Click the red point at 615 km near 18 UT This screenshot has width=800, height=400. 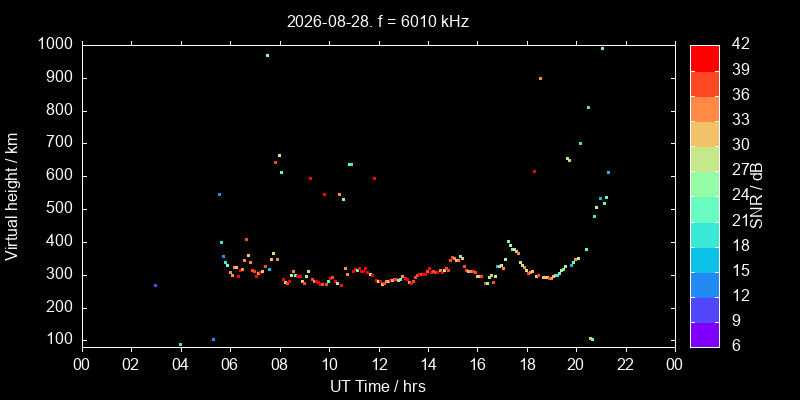(534, 171)
